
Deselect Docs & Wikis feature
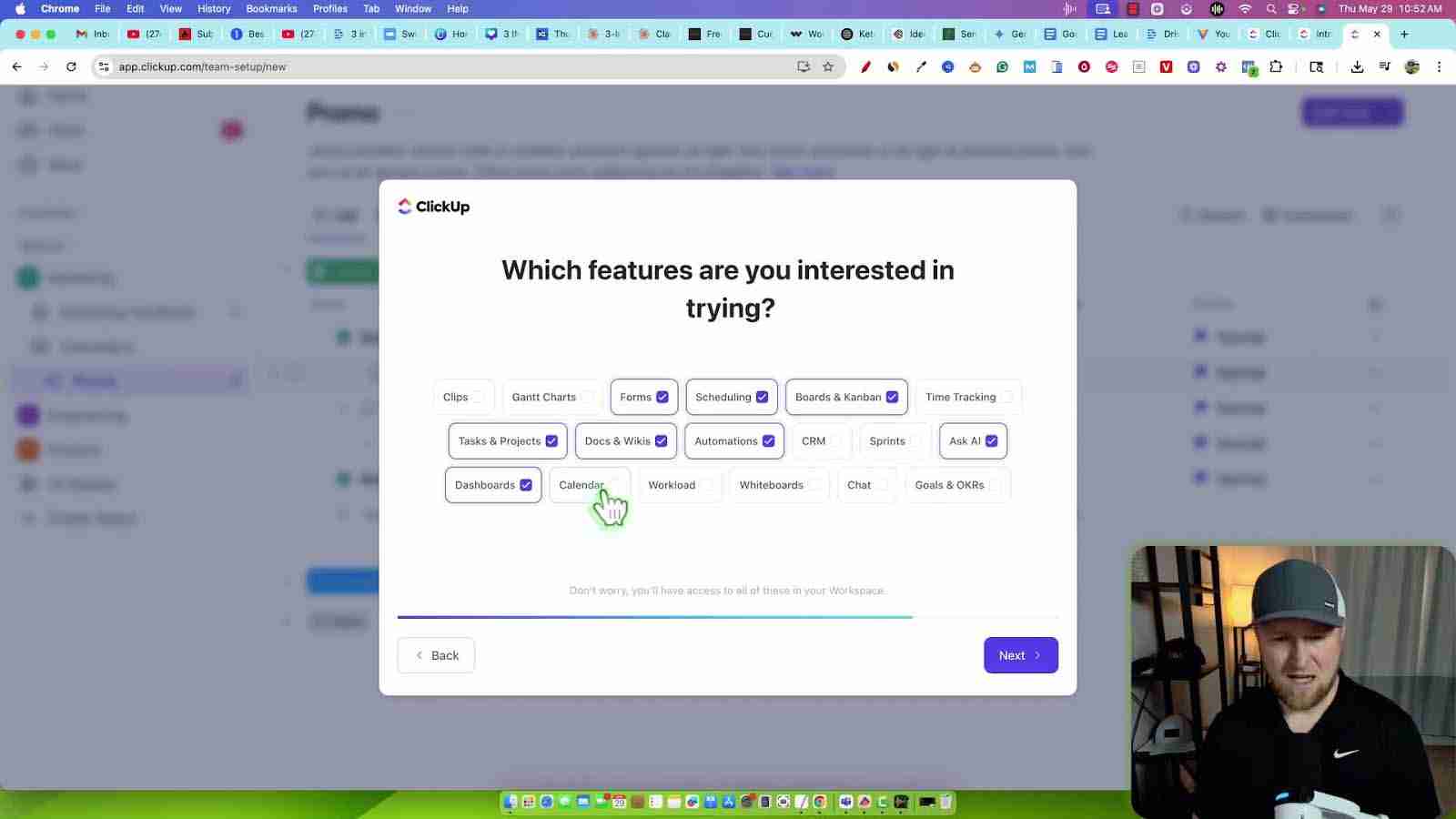(x=626, y=441)
